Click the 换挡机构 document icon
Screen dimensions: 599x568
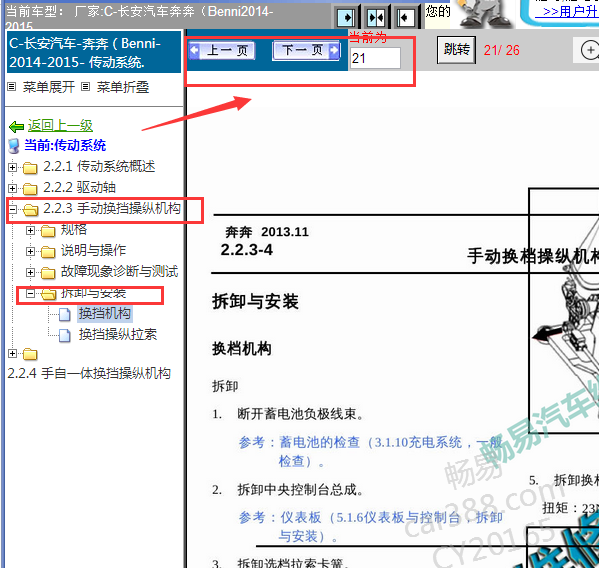click(x=65, y=314)
